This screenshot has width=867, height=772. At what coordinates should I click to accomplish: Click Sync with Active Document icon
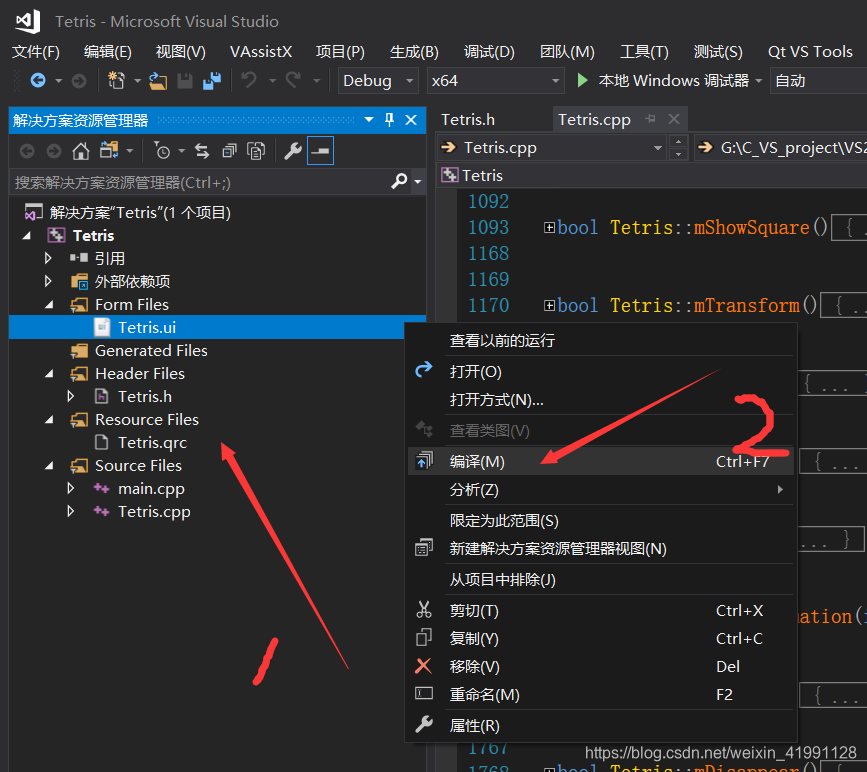[x=202, y=151]
